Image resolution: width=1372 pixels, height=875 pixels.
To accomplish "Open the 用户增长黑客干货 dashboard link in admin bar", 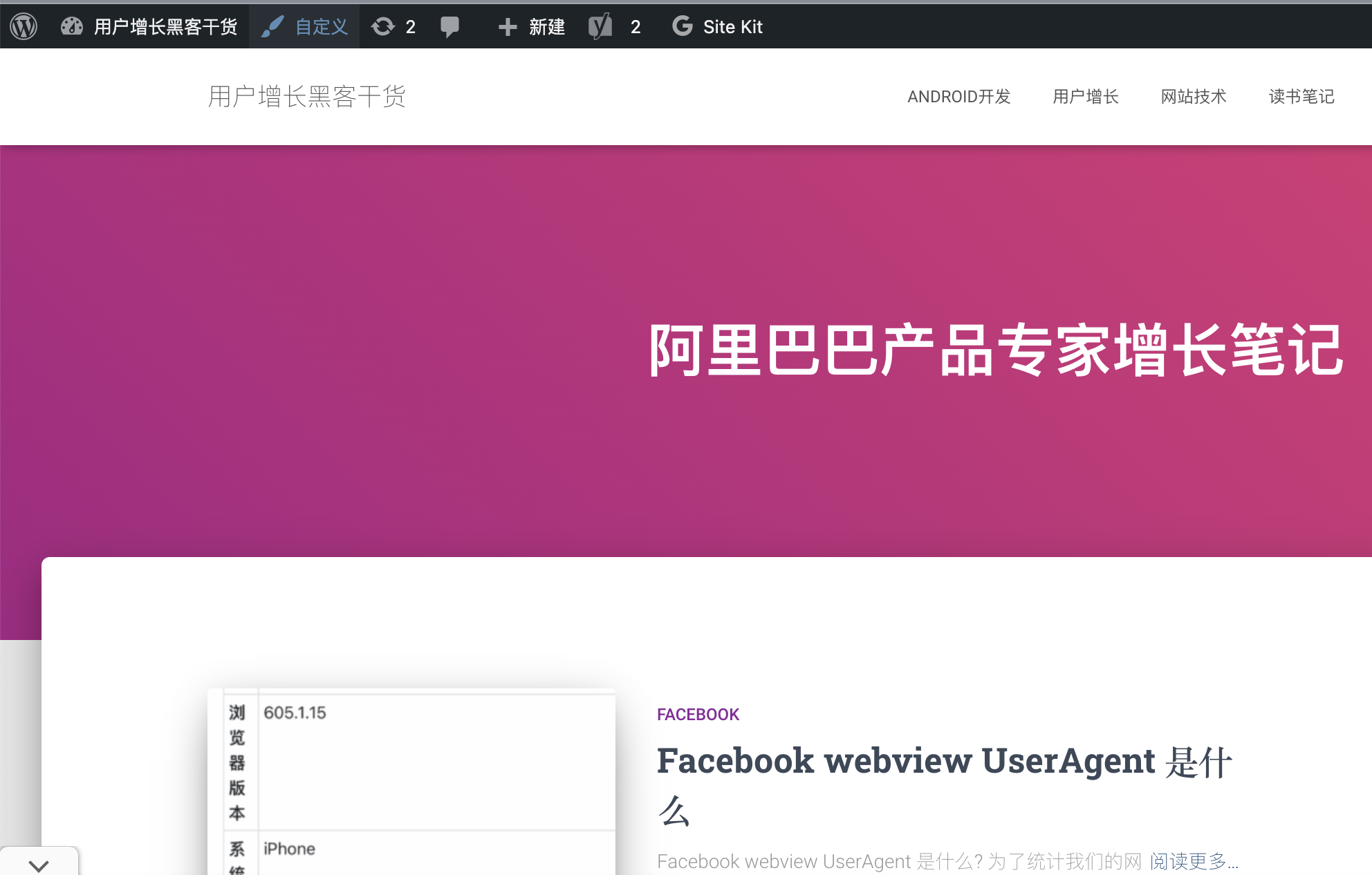I will [149, 26].
